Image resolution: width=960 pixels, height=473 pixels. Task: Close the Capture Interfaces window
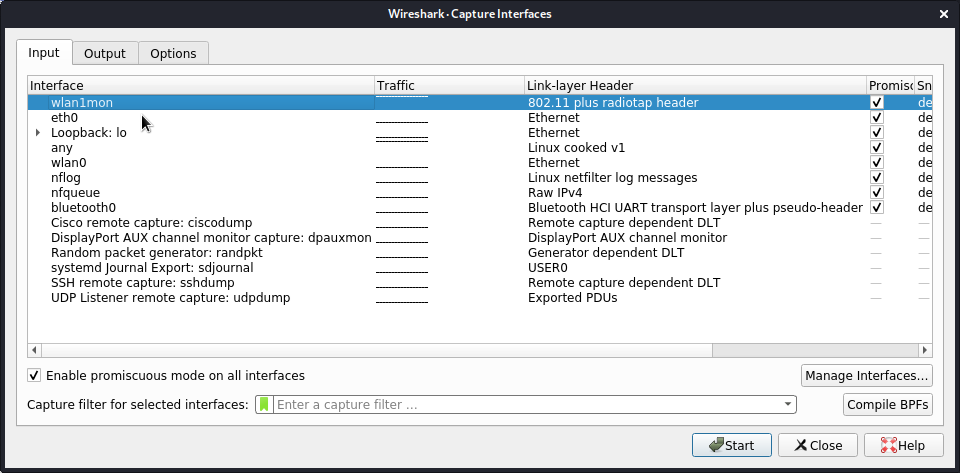(x=945, y=13)
